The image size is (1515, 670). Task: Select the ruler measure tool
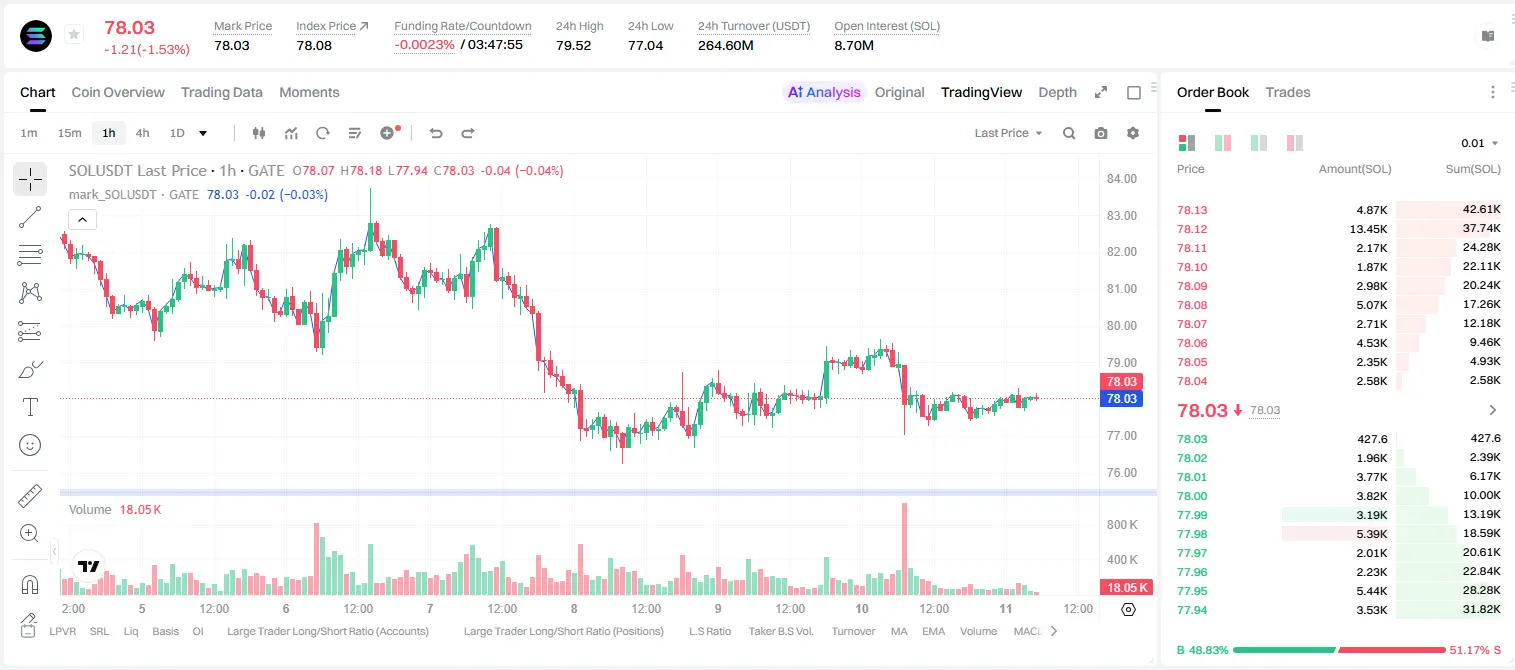coord(30,495)
